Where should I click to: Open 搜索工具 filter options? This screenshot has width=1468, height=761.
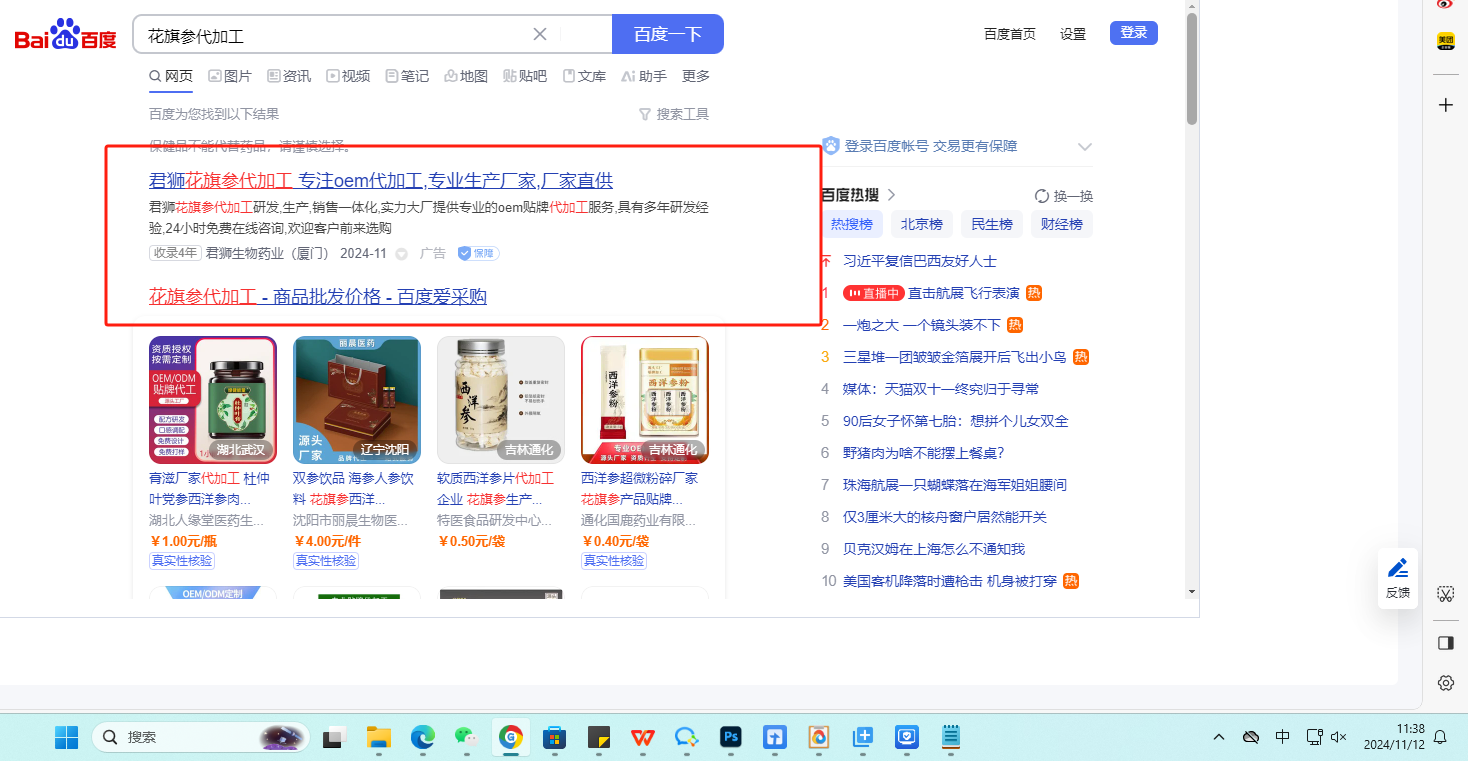[x=674, y=114]
